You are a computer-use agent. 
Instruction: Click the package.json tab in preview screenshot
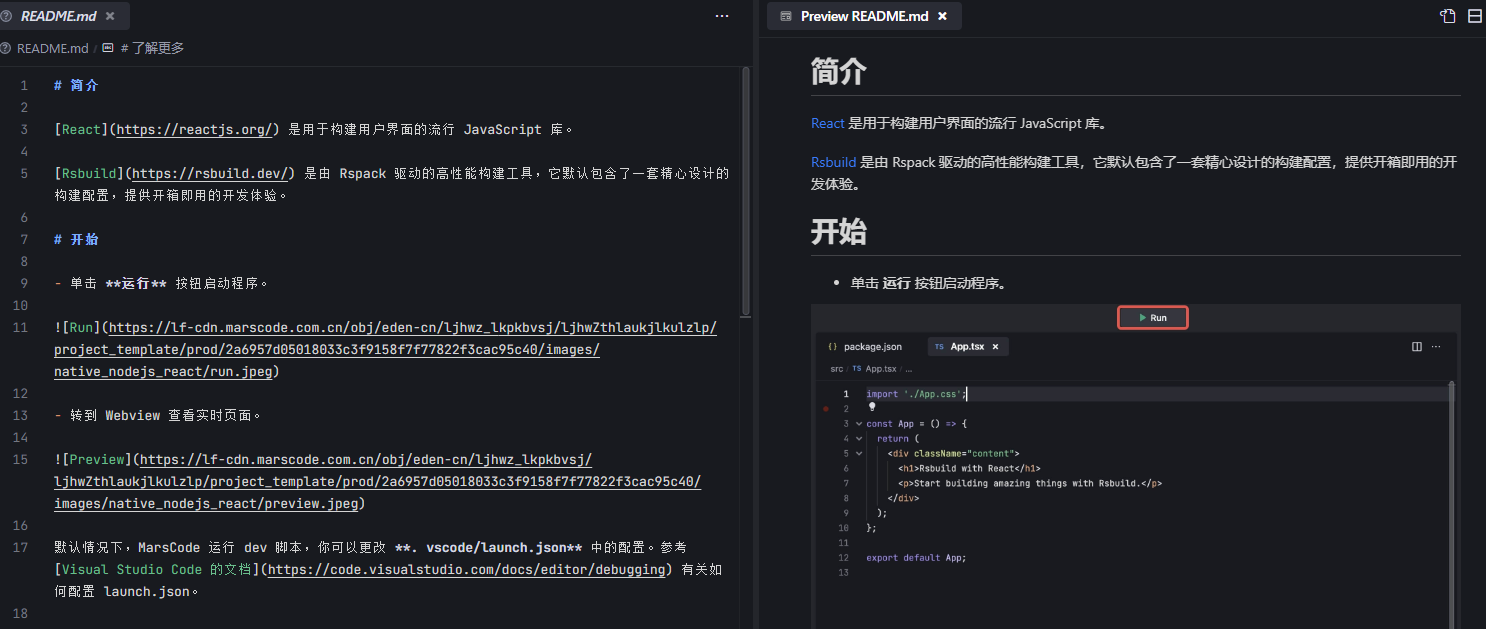(x=865, y=346)
